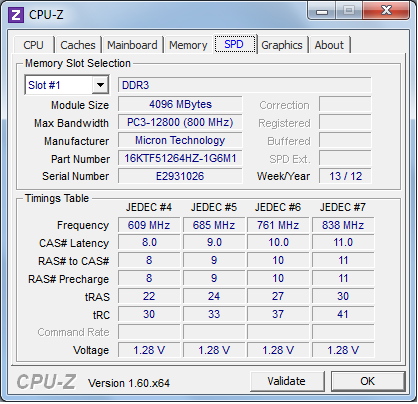
Task: Click tRC value 41
Action: coord(343,314)
